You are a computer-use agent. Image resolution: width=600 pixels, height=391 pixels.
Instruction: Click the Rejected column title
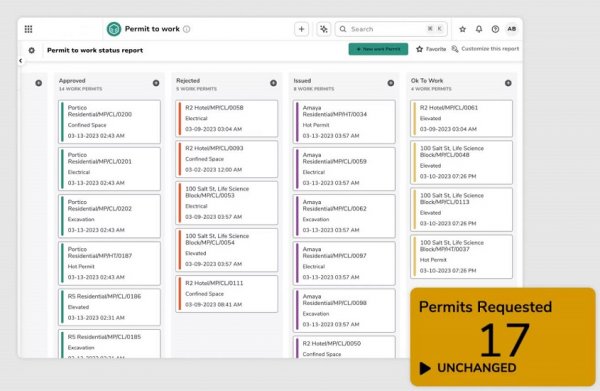(x=188, y=81)
